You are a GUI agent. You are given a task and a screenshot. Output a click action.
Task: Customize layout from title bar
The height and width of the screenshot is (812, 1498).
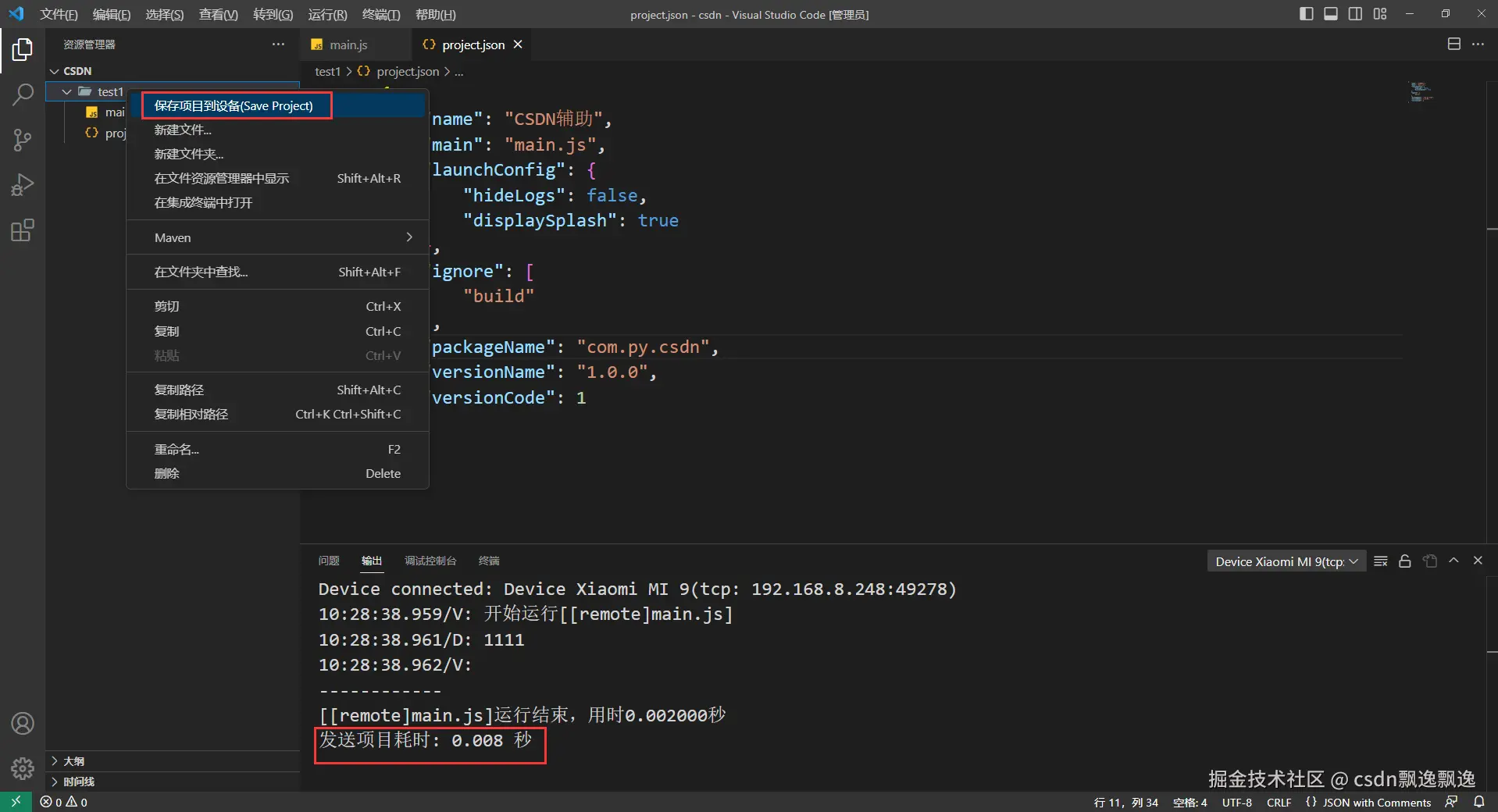[x=1380, y=14]
